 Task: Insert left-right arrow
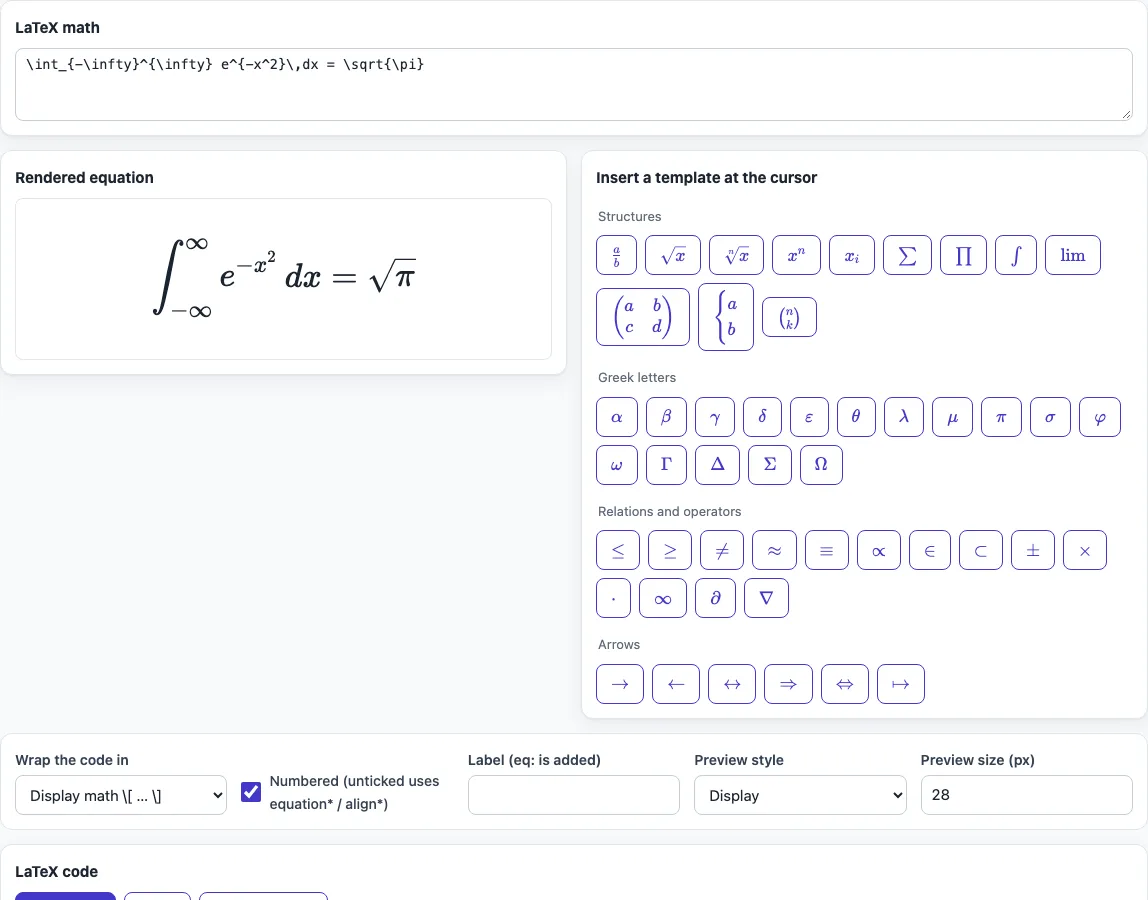[x=731, y=684]
